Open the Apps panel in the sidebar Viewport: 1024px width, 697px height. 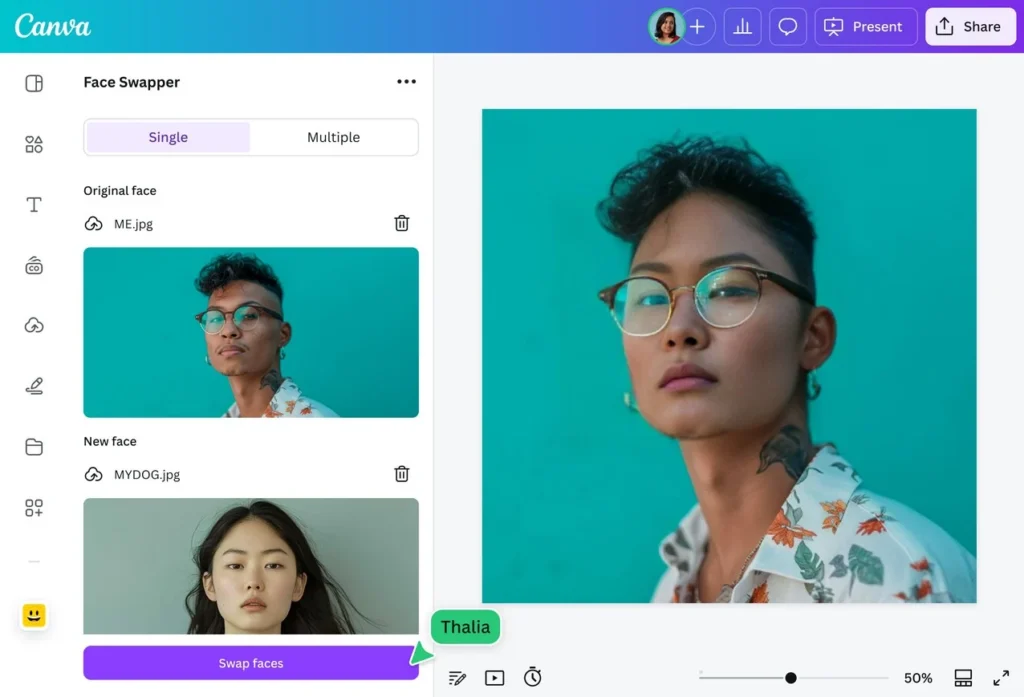click(33, 508)
